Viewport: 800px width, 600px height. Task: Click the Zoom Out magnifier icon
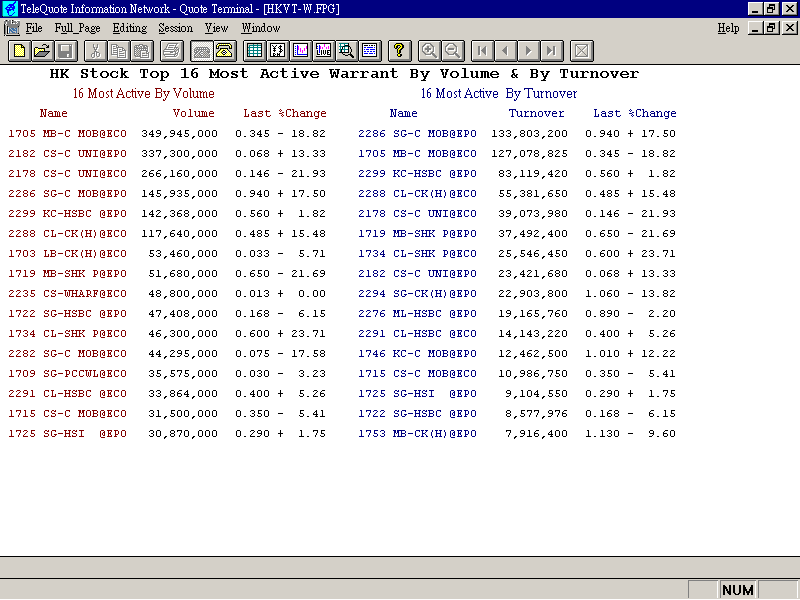(452, 51)
